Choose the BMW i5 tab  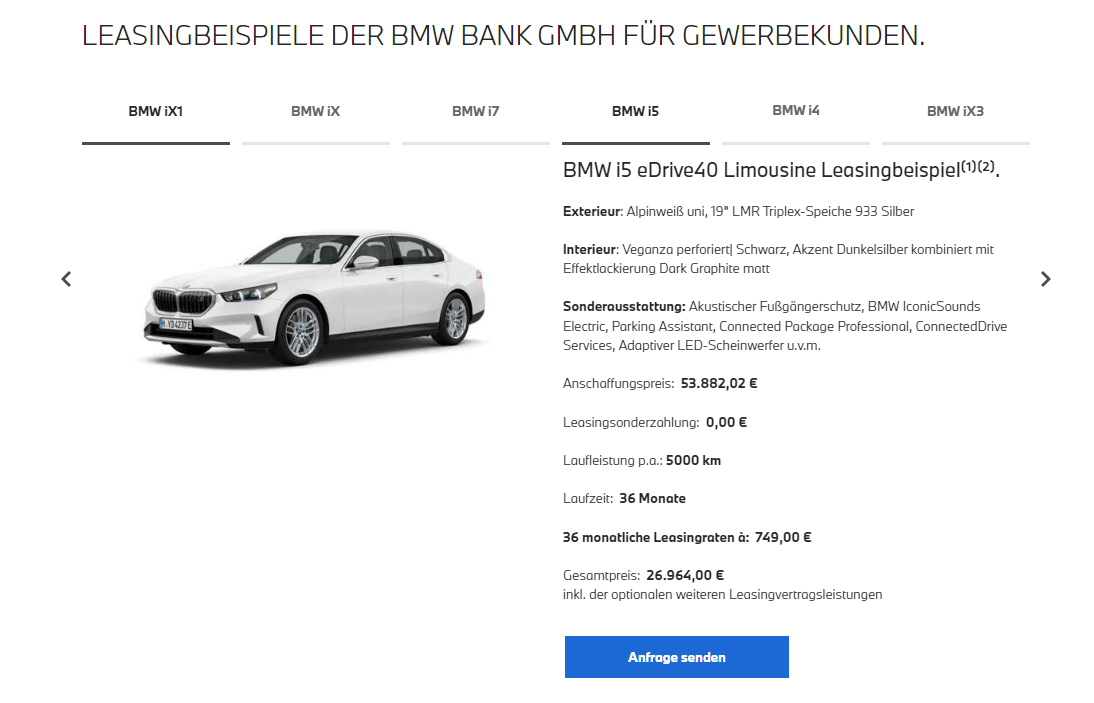(x=636, y=112)
